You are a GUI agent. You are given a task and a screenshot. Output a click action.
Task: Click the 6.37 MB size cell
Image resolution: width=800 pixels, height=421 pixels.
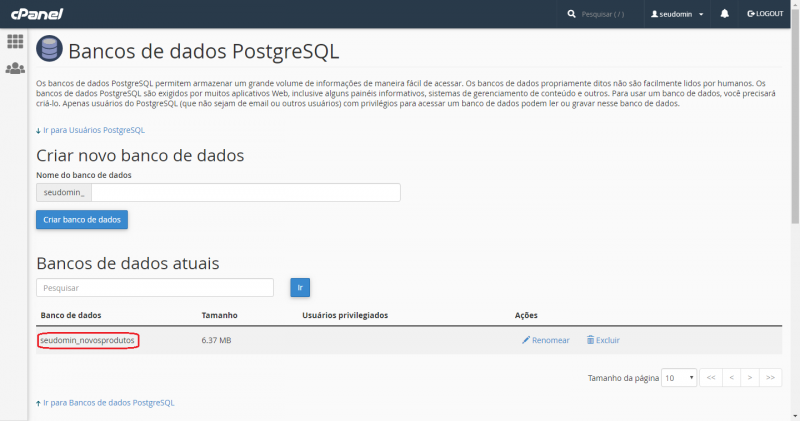tap(216, 340)
